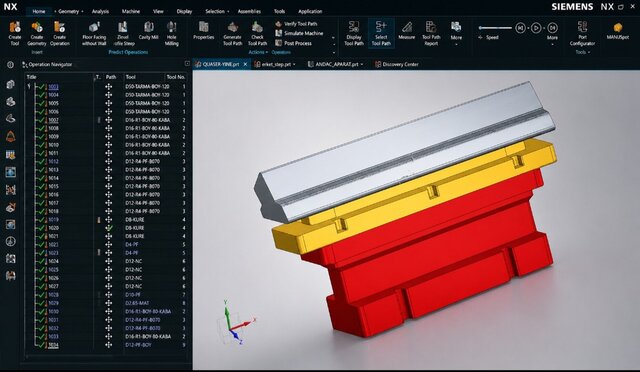The width and height of the screenshot is (640, 372).
Task: Open the Analysis ribbon tab
Action: point(100,11)
